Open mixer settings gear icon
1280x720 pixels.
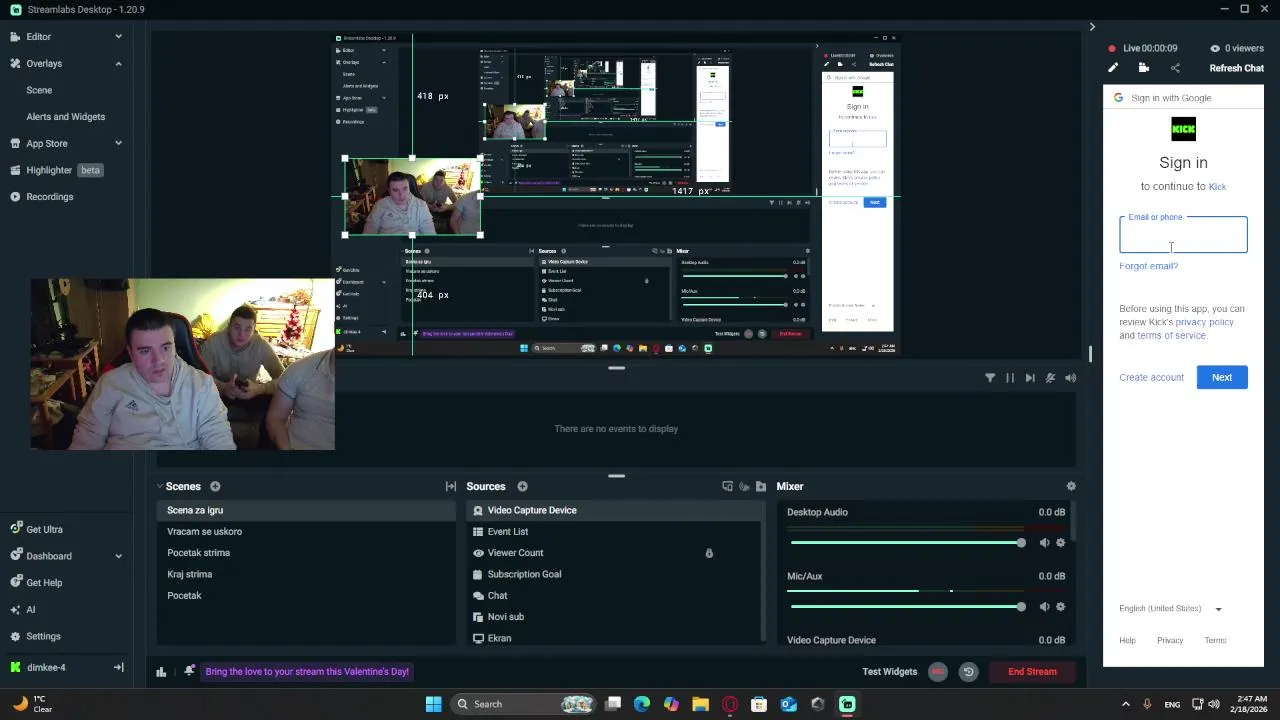coord(1071,486)
